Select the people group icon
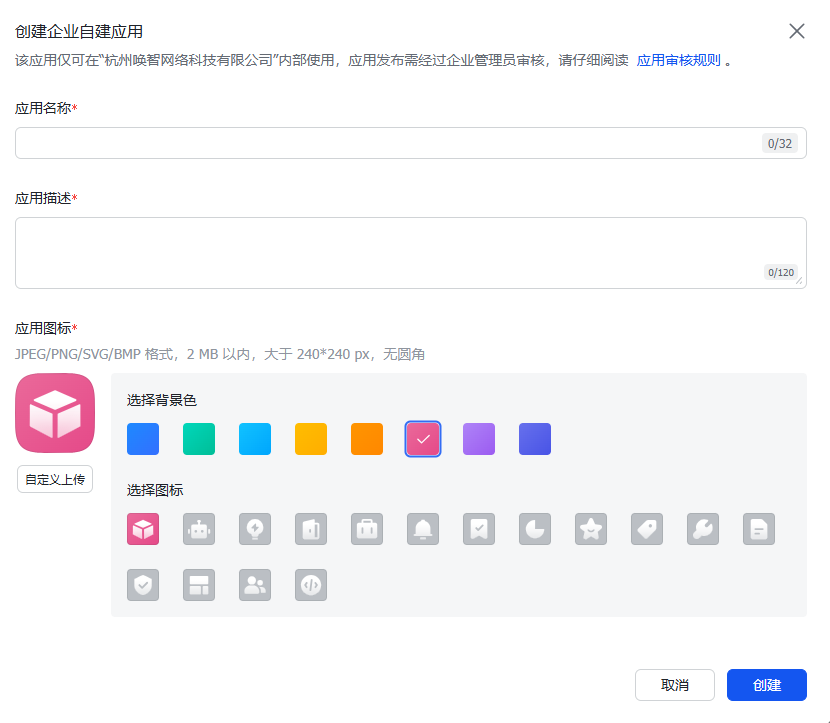Image resolution: width=830 pixels, height=723 pixels. (255, 585)
